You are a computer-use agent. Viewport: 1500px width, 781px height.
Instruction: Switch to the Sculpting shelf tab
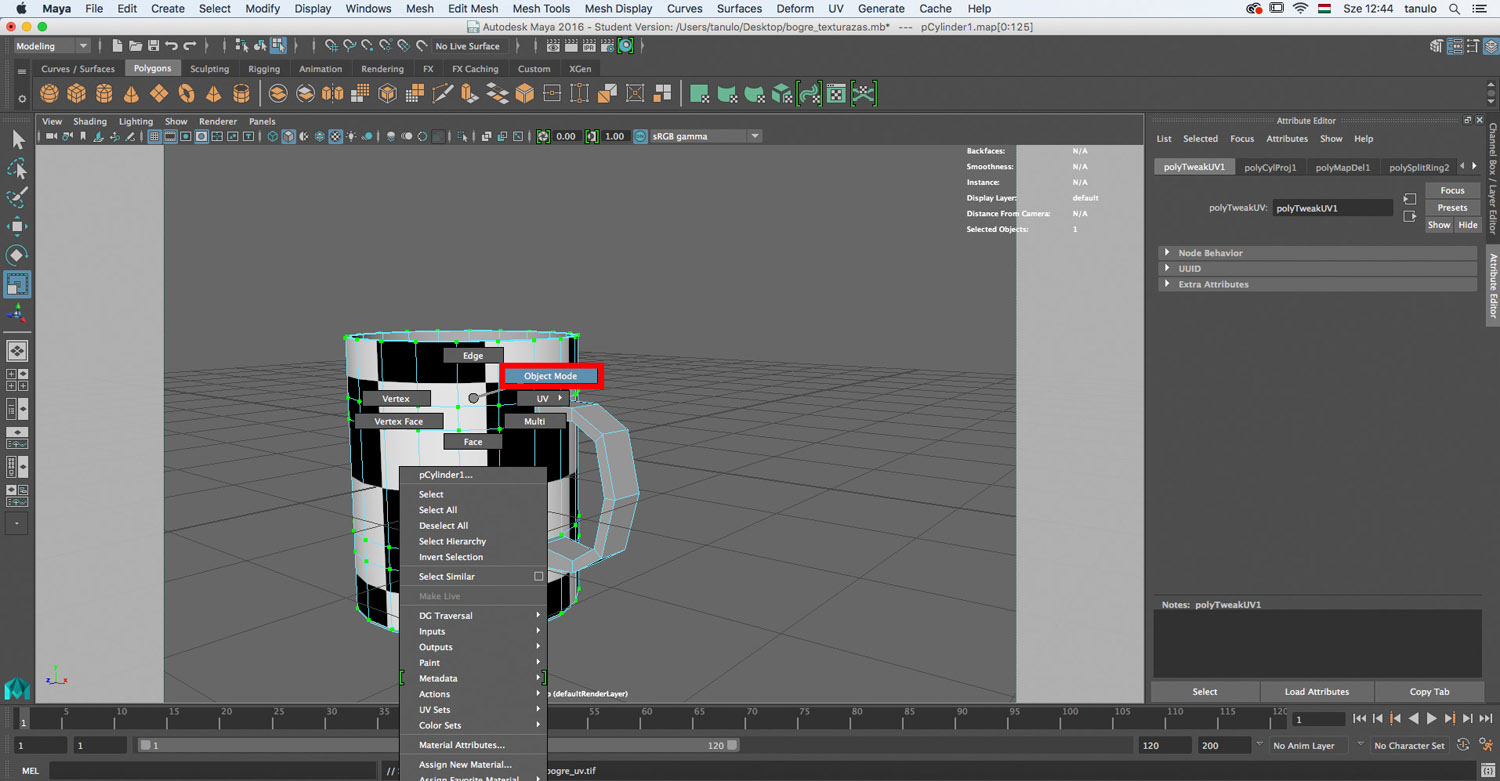point(209,69)
